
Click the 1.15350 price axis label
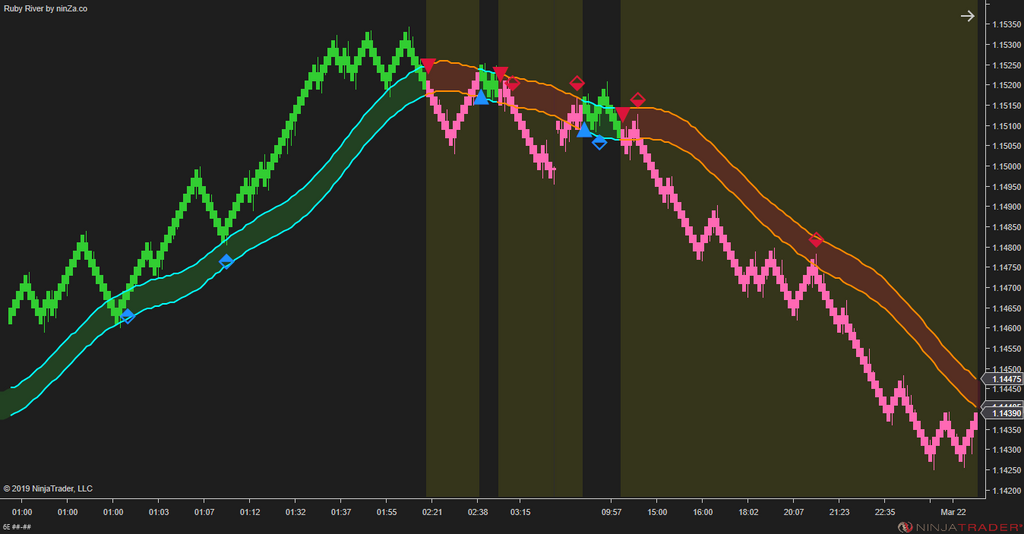click(1006, 25)
